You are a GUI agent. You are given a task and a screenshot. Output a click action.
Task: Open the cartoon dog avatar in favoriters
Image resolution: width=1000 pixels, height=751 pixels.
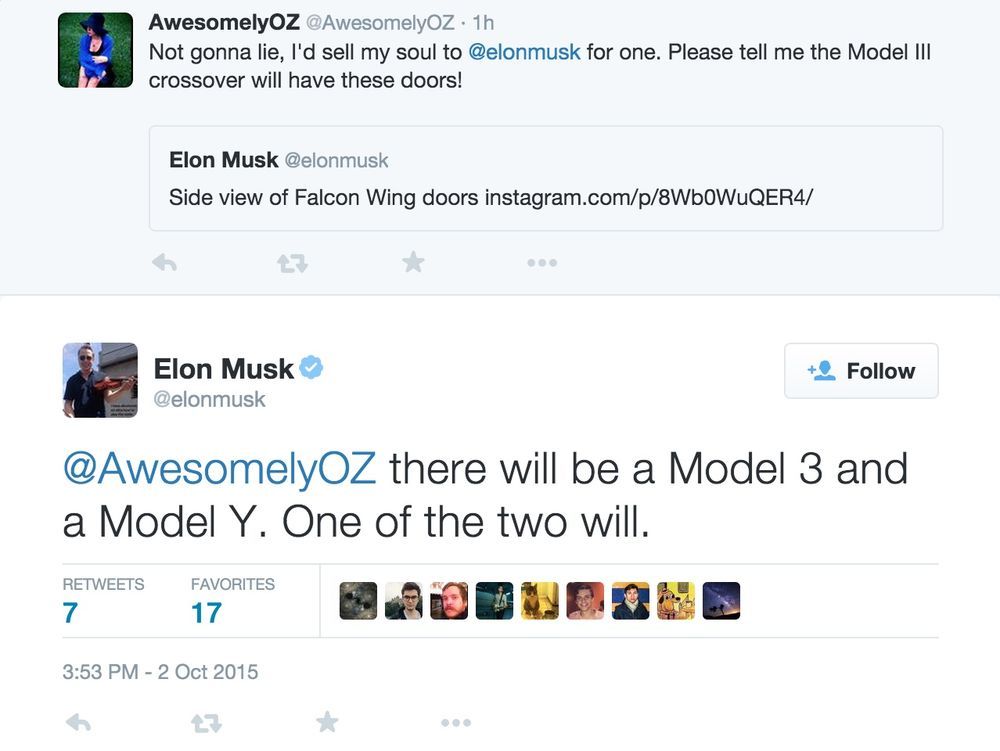click(676, 601)
